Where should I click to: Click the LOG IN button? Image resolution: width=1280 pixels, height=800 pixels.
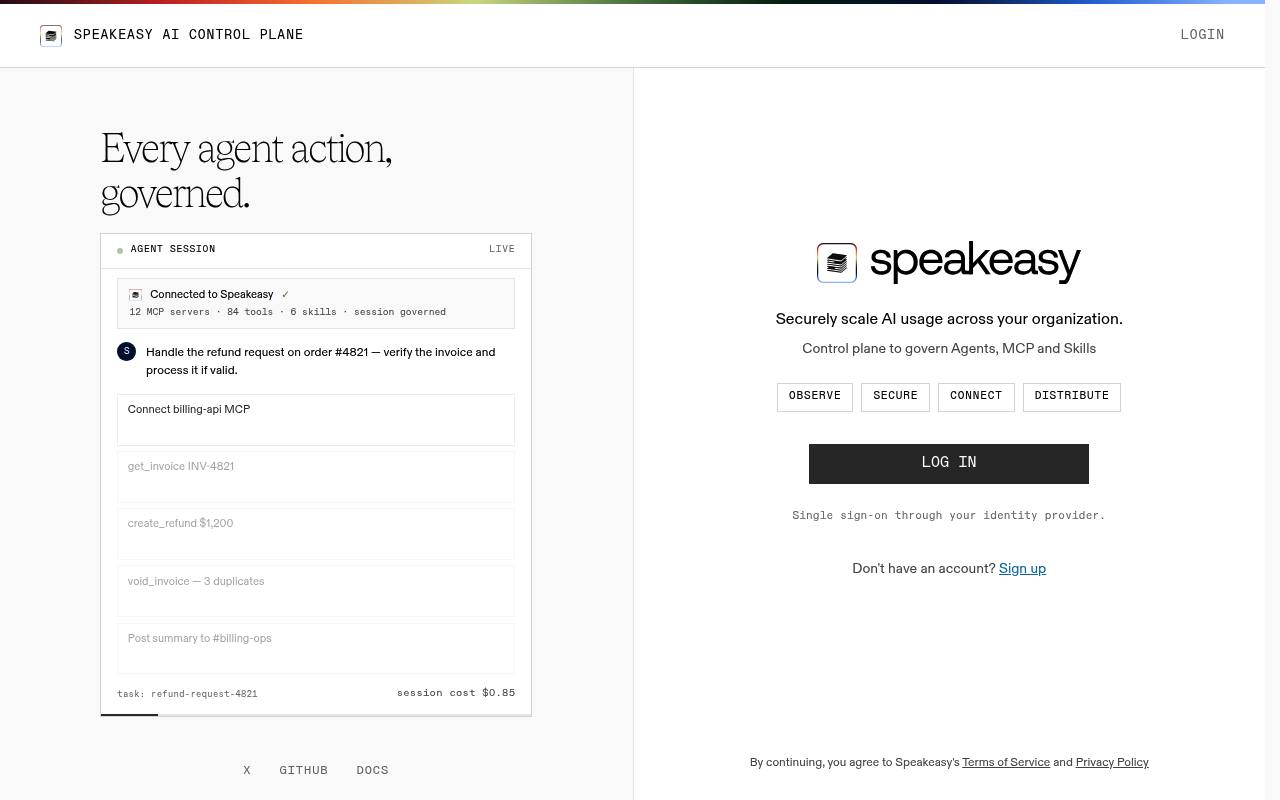click(x=949, y=464)
